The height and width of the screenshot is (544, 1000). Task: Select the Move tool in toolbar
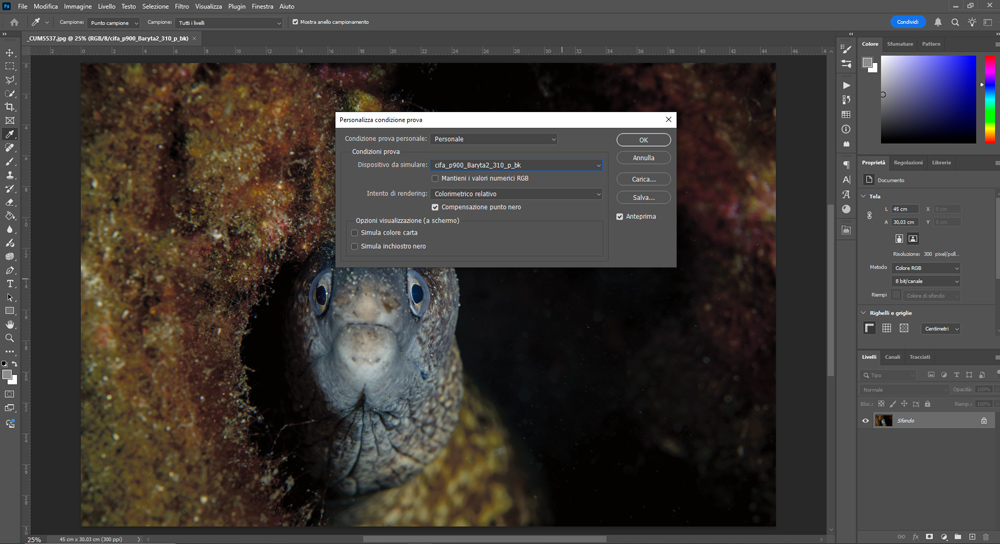[10, 52]
